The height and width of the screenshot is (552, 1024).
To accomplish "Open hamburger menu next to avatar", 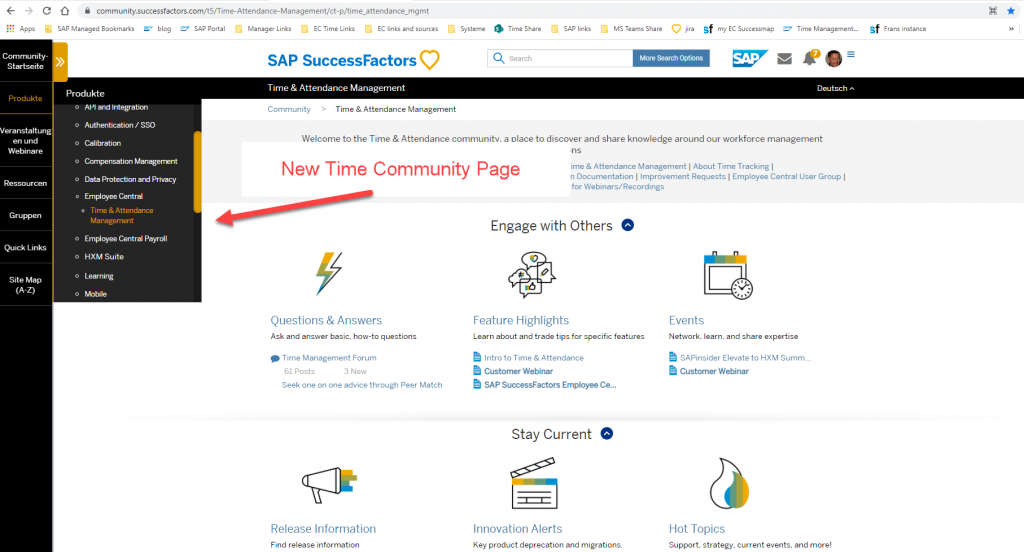I will (851, 55).
